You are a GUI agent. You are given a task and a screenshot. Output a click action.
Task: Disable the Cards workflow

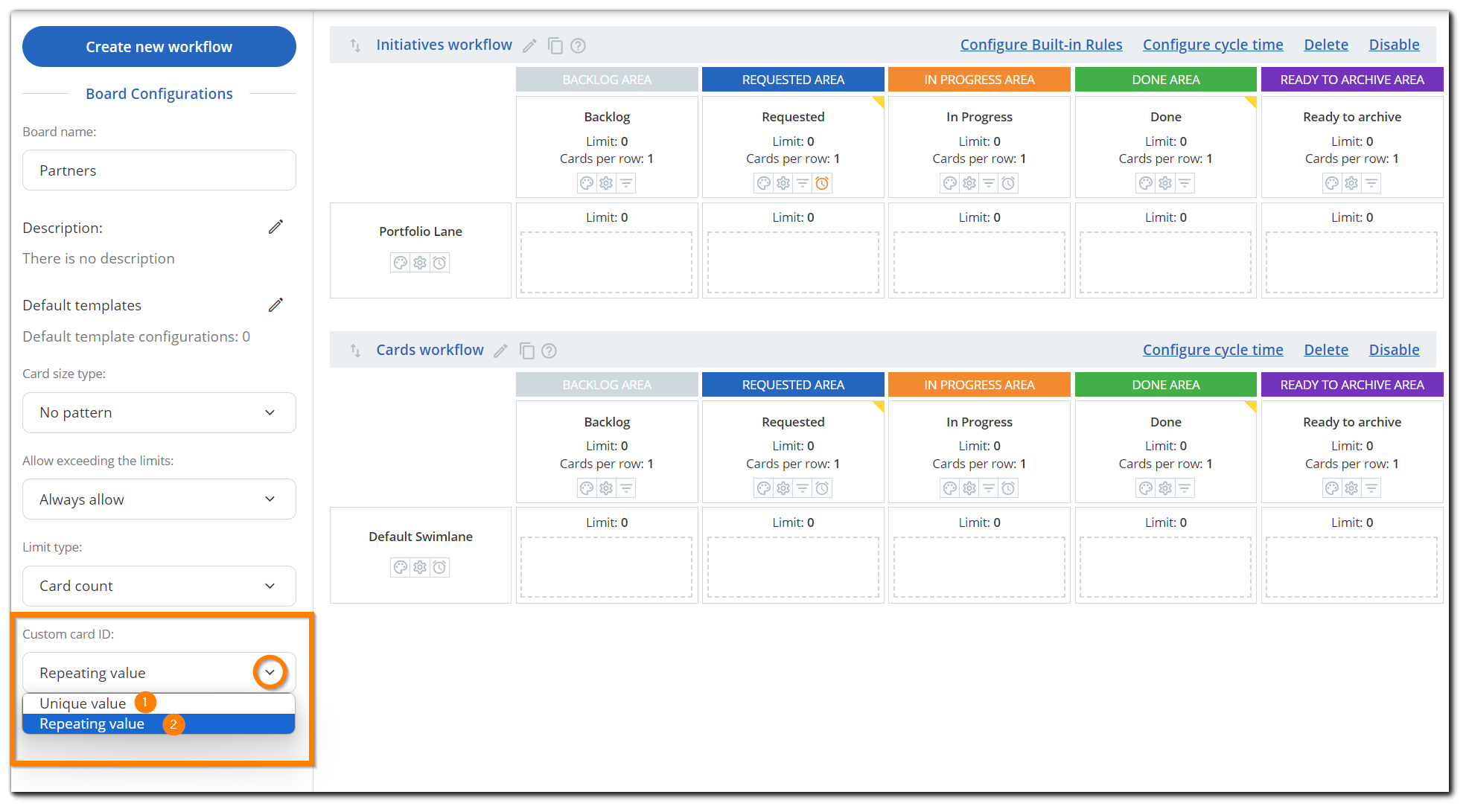[1394, 350]
